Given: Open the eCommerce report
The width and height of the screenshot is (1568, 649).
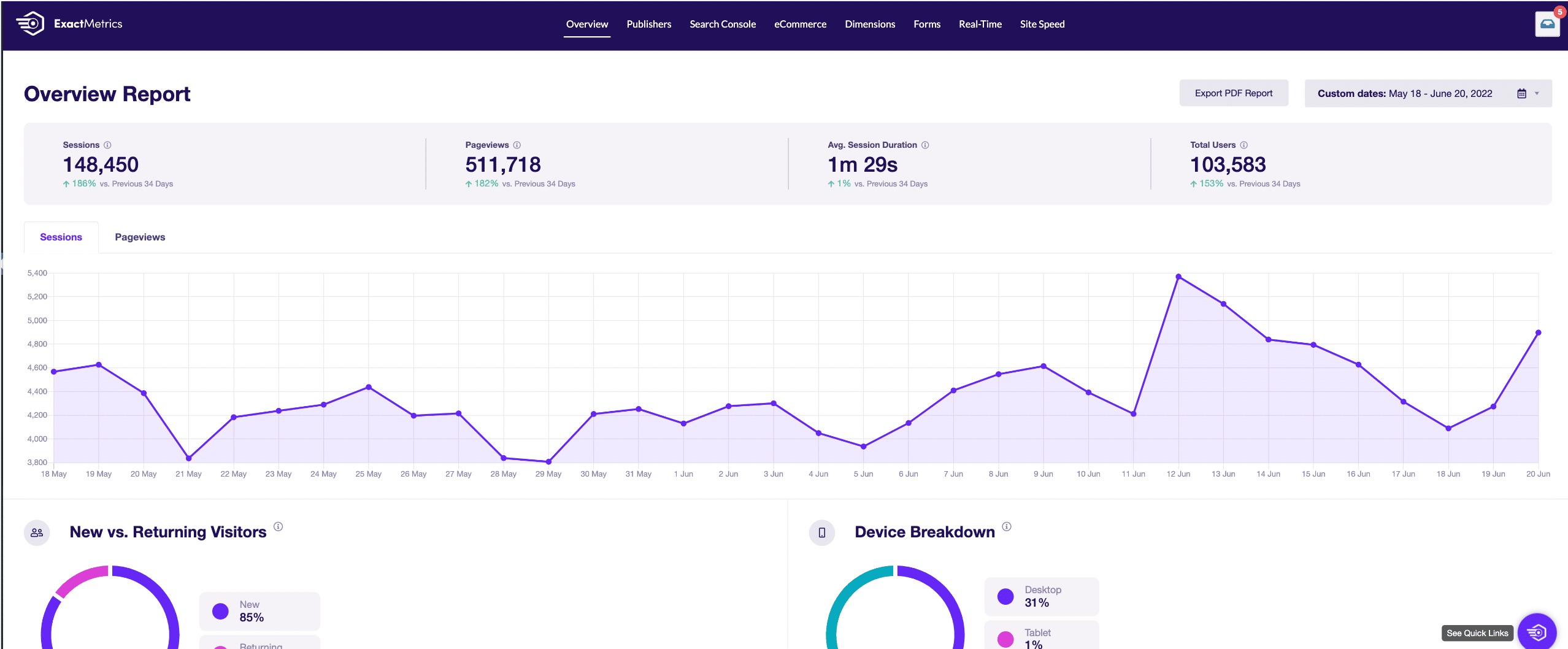Looking at the screenshot, I should (x=800, y=24).
